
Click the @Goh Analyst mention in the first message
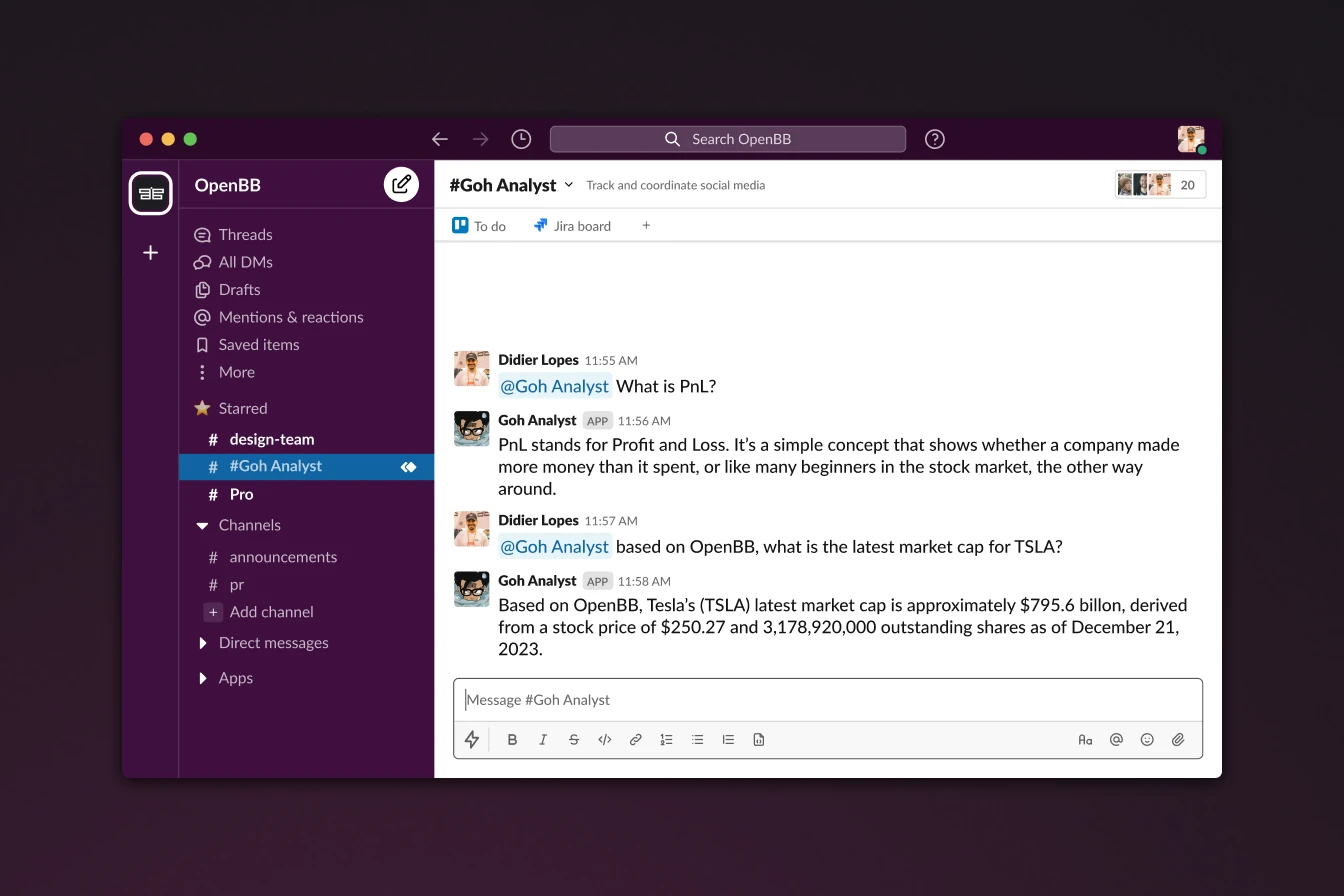coord(554,386)
